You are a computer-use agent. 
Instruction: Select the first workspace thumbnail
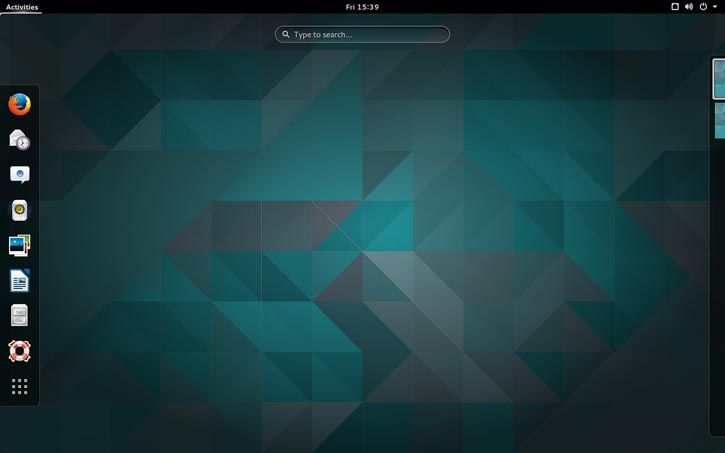719,79
